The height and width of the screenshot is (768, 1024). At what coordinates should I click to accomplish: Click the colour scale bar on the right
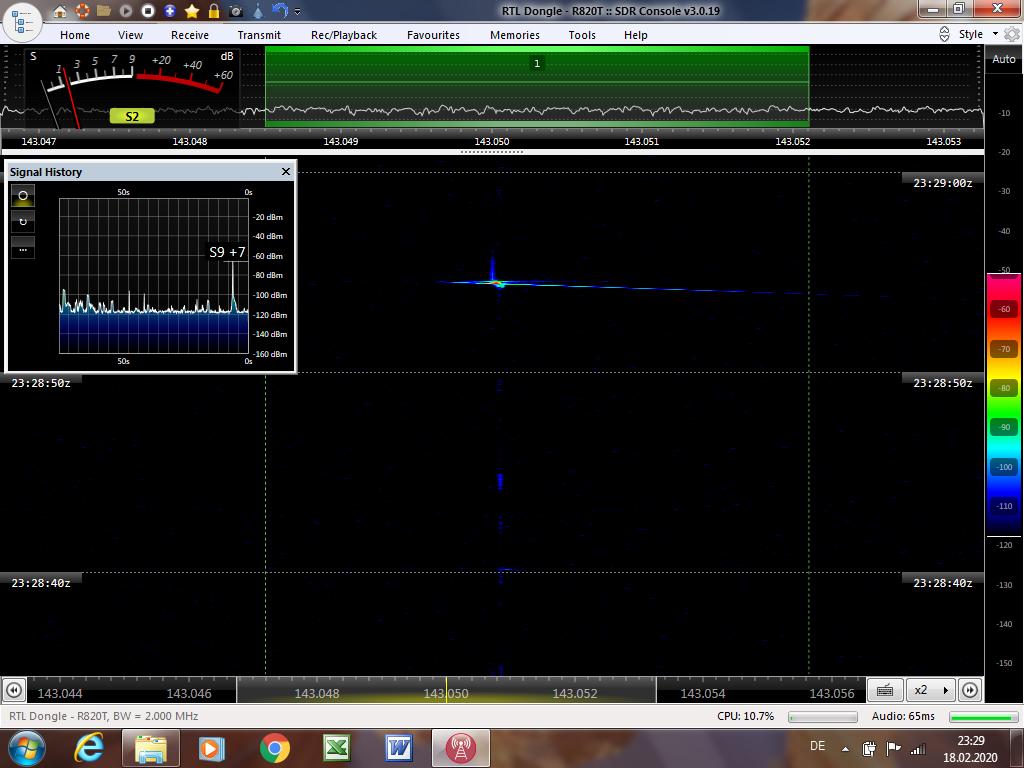[1004, 405]
